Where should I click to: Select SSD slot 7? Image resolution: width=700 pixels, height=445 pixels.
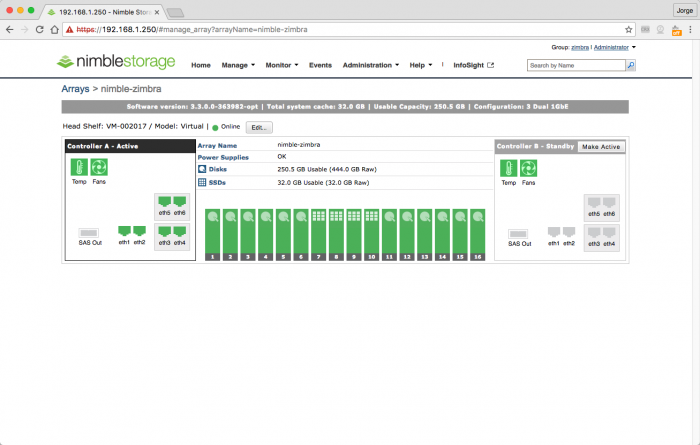[318, 234]
